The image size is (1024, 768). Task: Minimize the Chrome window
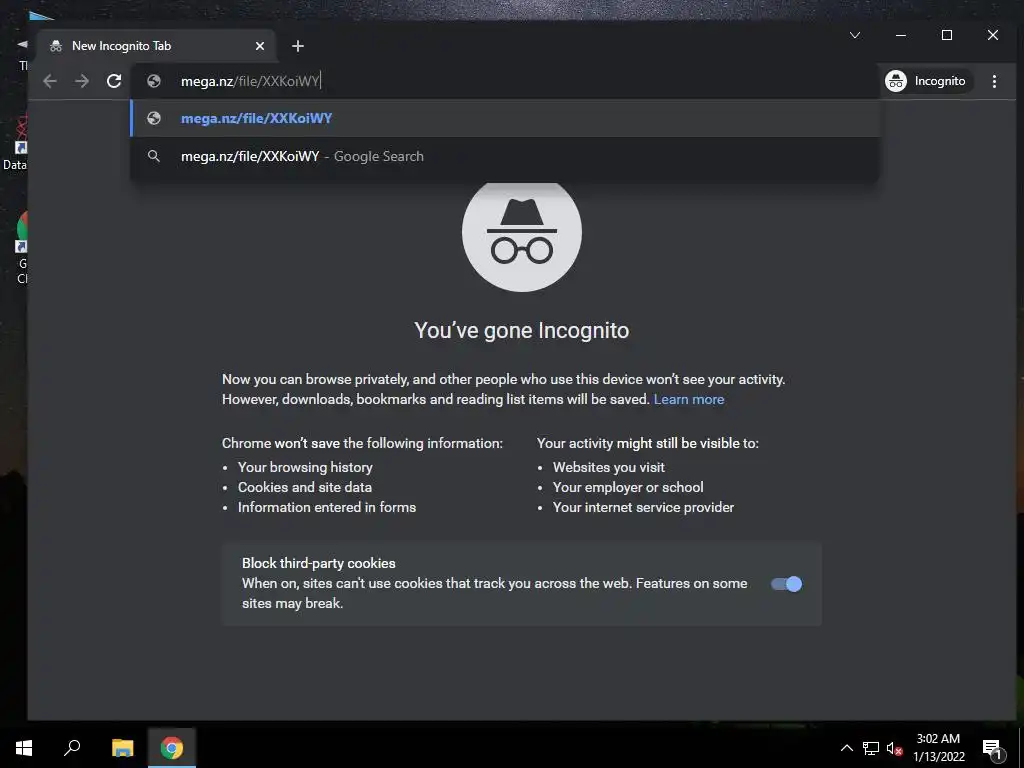(901, 35)
